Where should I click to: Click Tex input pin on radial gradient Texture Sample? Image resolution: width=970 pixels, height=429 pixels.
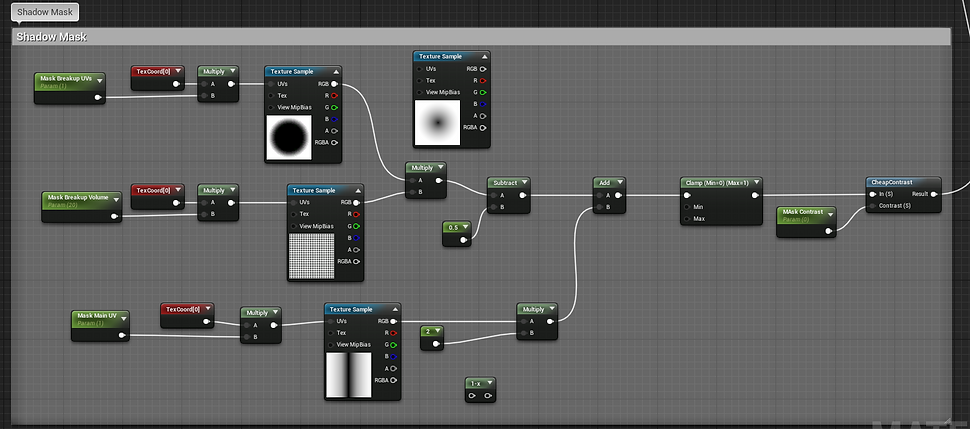pos(420,80)
